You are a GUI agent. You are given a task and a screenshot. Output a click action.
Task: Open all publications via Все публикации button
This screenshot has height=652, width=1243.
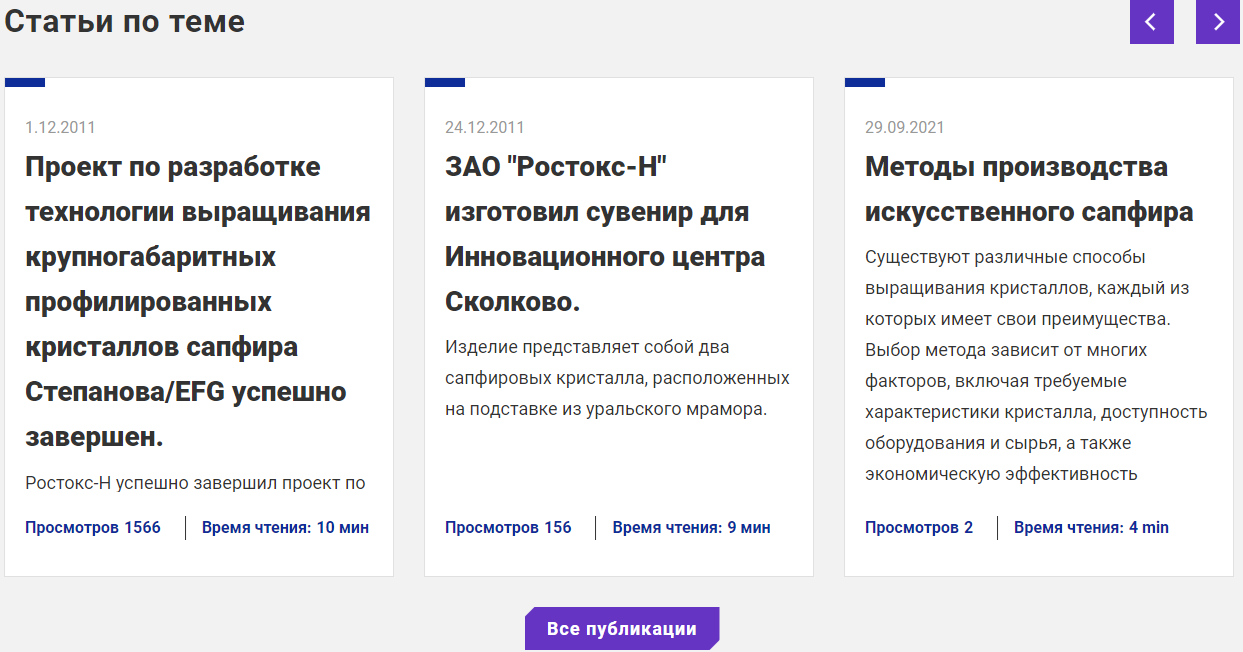[622, 628]
